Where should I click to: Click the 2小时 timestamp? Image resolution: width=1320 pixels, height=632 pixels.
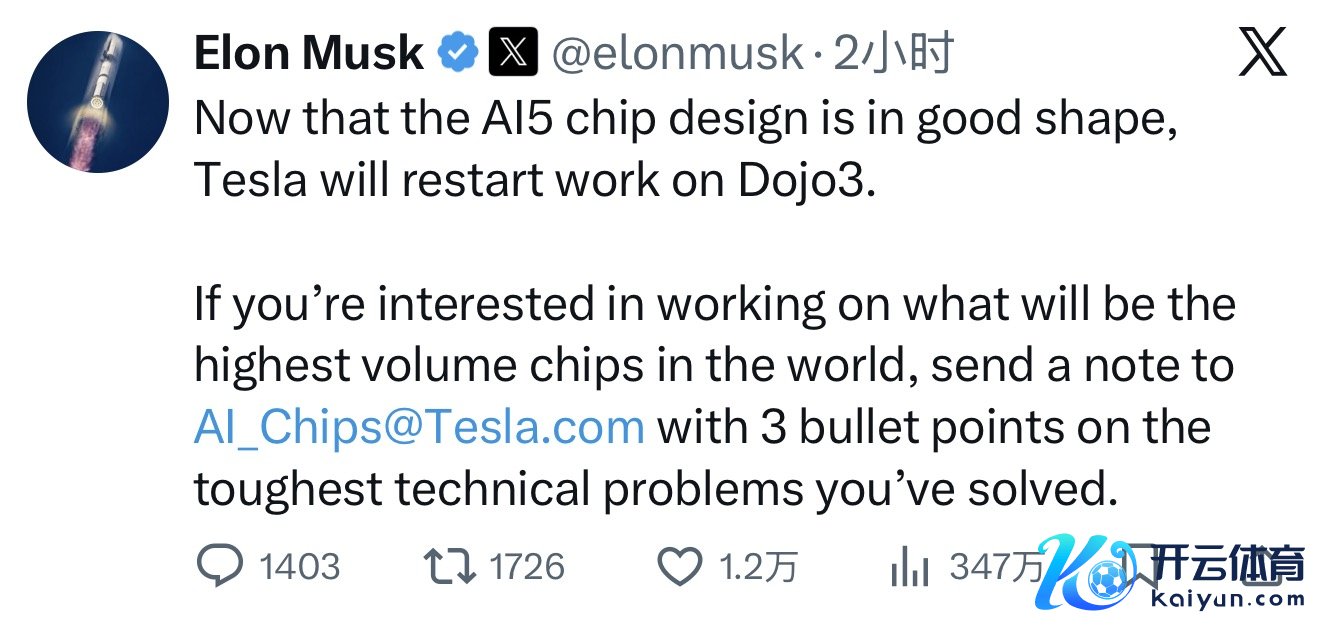[x=893, y=53]
